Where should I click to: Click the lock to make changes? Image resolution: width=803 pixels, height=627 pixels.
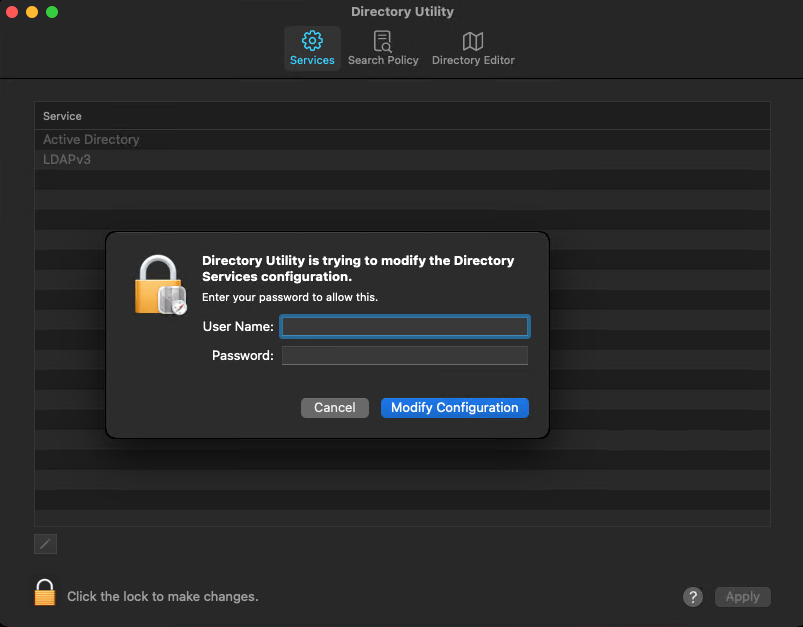click(45, 592)
